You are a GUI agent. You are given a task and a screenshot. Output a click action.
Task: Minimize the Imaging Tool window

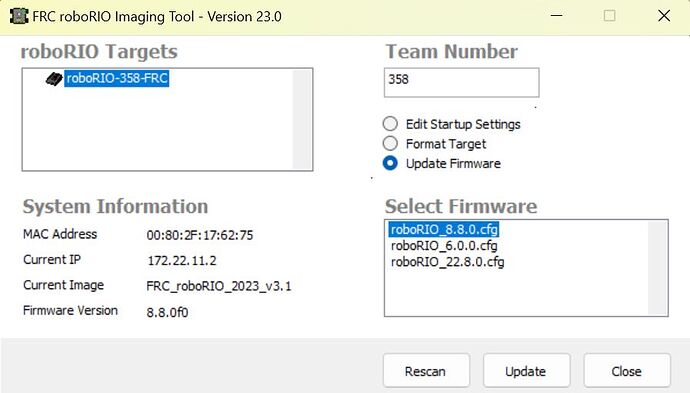tap(556, 16)
